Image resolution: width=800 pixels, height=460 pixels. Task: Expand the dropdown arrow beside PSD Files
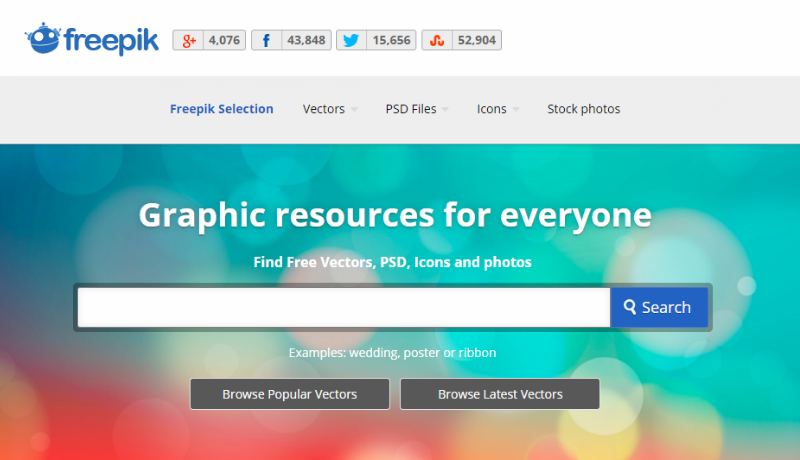445,110
